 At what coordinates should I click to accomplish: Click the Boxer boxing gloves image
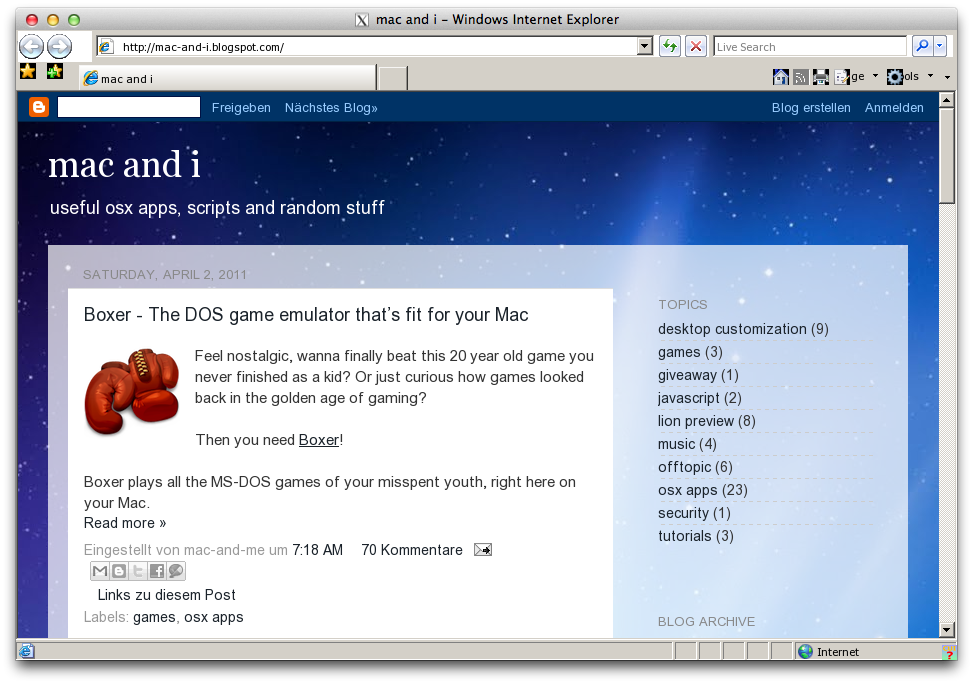click(132, 391)
